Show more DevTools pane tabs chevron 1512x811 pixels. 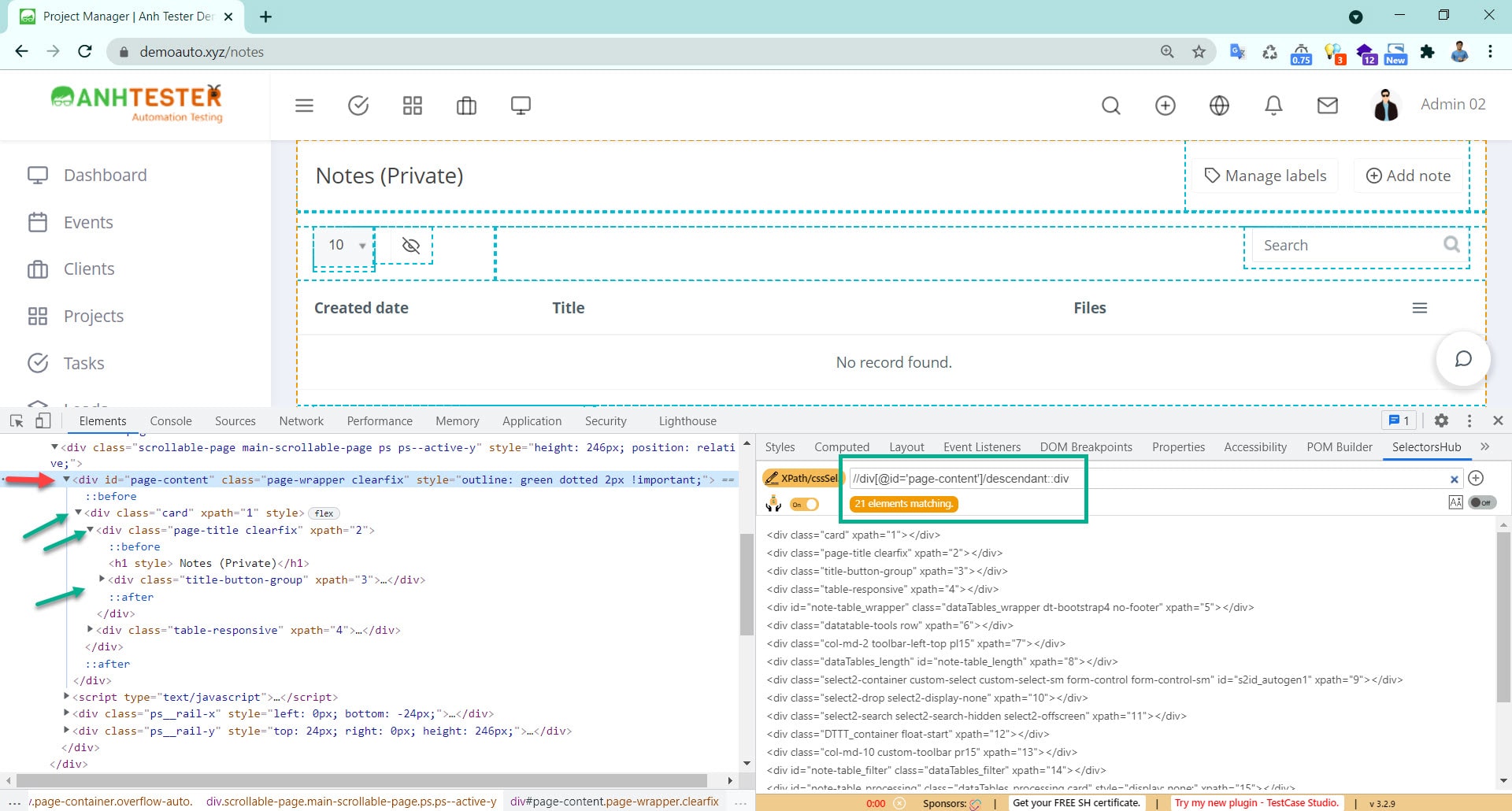[1485, 446]
